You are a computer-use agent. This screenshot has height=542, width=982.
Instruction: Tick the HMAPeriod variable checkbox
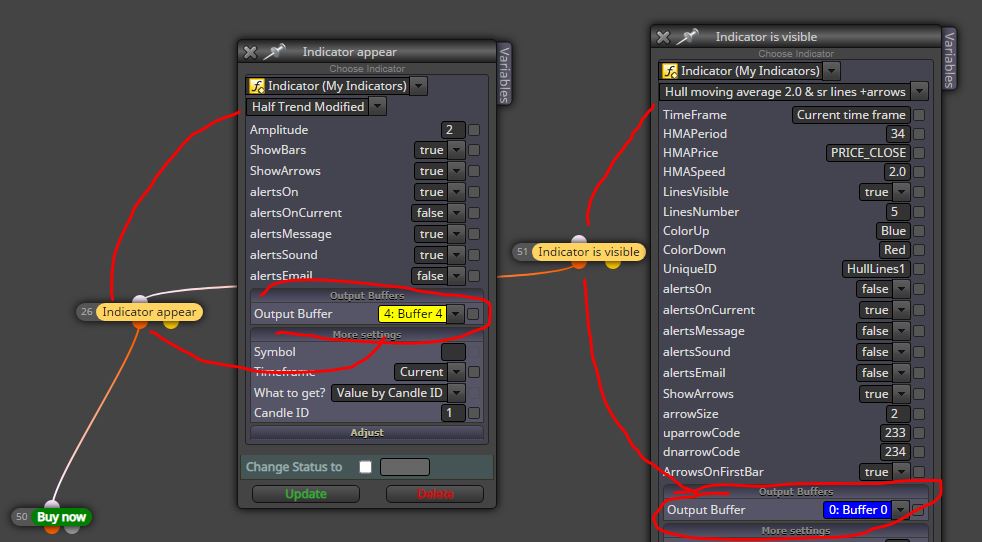coord(919,134)
